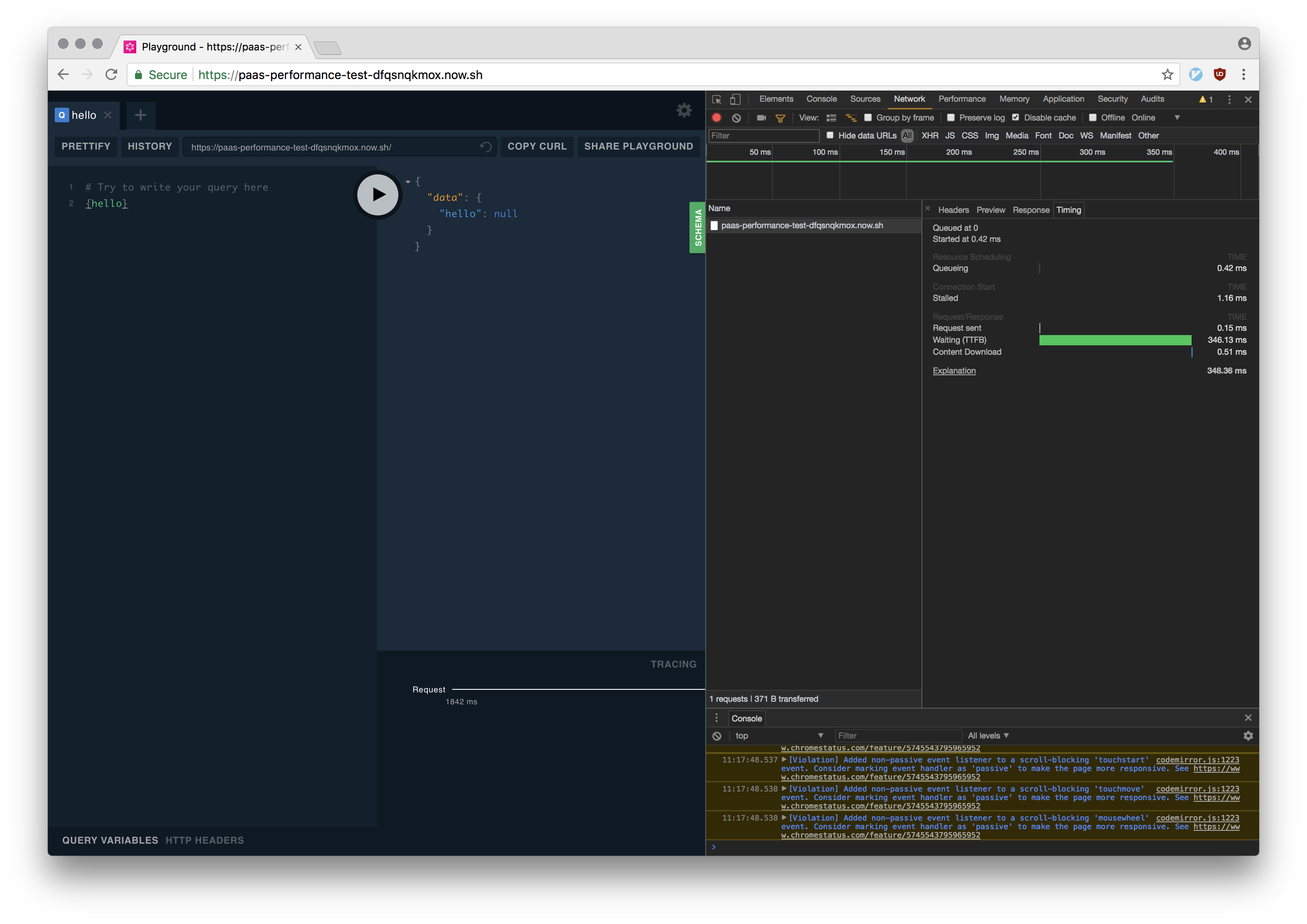Open the Headers tab for the request
Image resolution: width=1307 pixels, height=924 pixels.
[953, 209]
